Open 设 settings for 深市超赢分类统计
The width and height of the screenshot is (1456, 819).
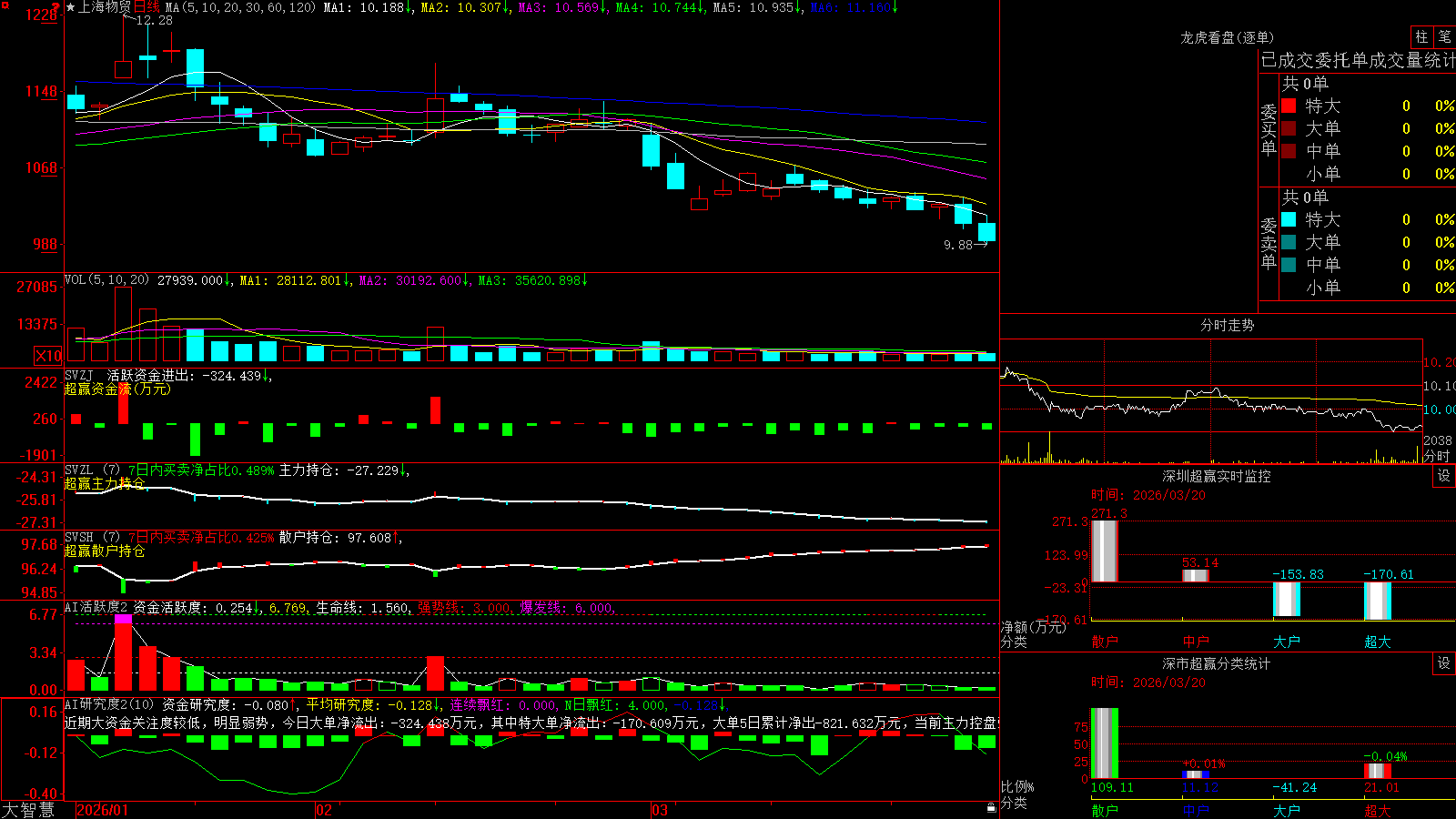tap(1444, 663)
